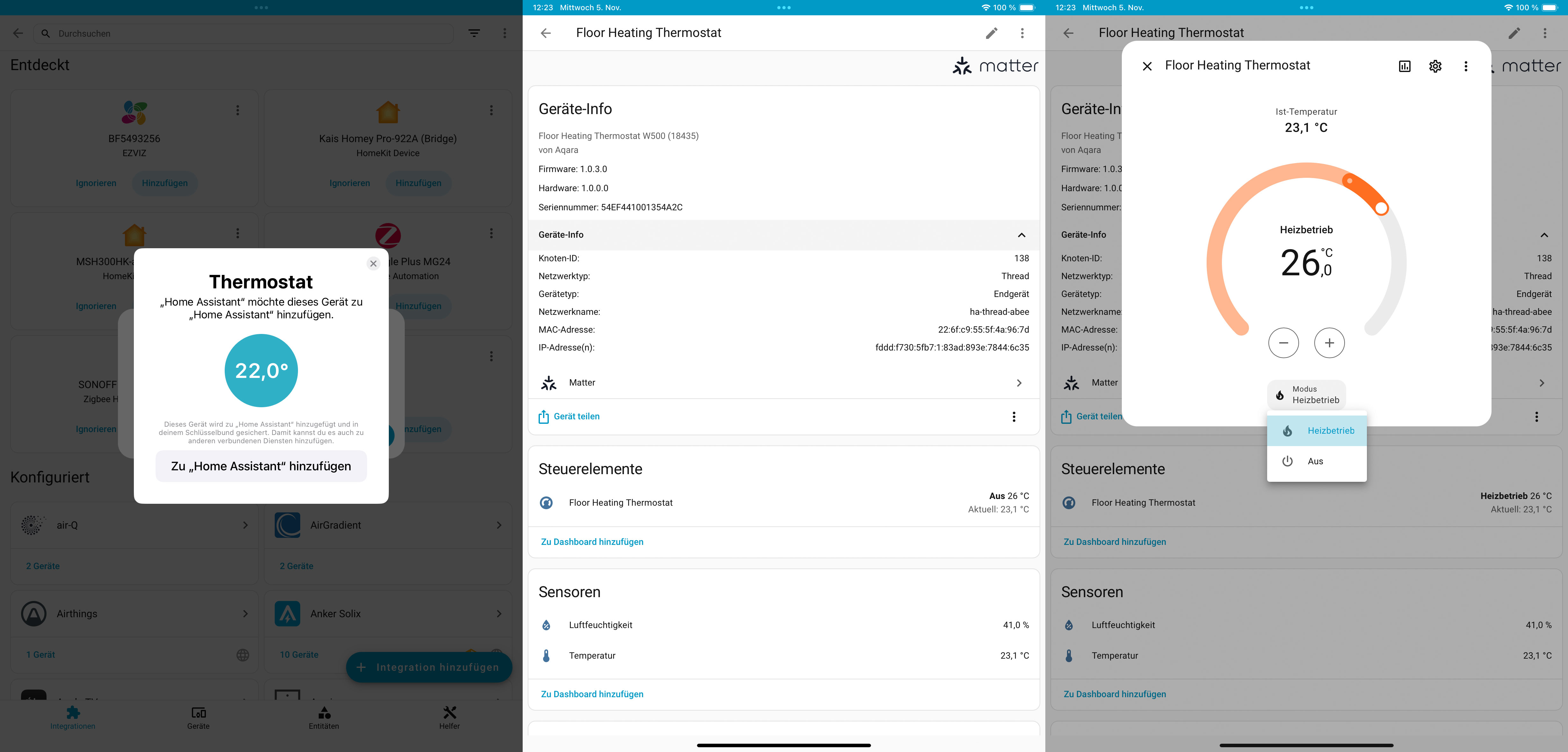The image size is (1568, 752).
Task: Click Zu „Home Assistant“ hinzufügen button
Action: coord(261,466)
